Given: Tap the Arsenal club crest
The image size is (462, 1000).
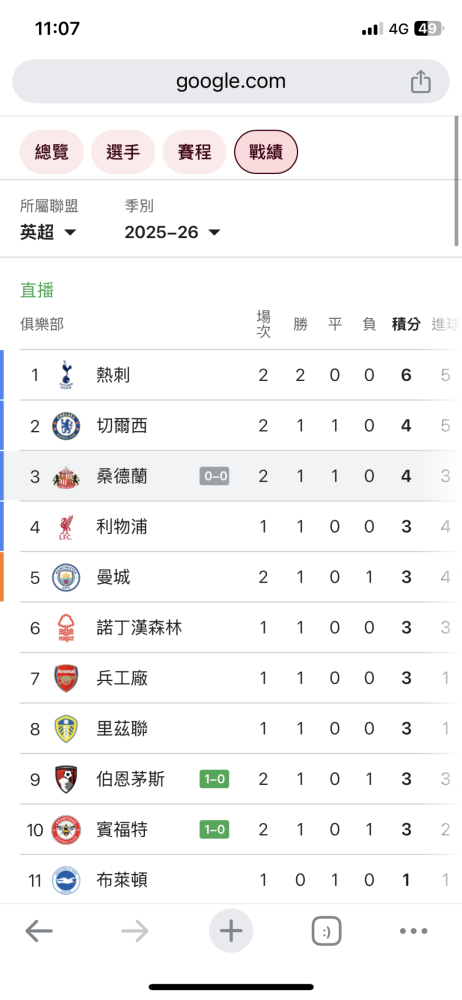Looking at the screenshot, I should 66,678.
